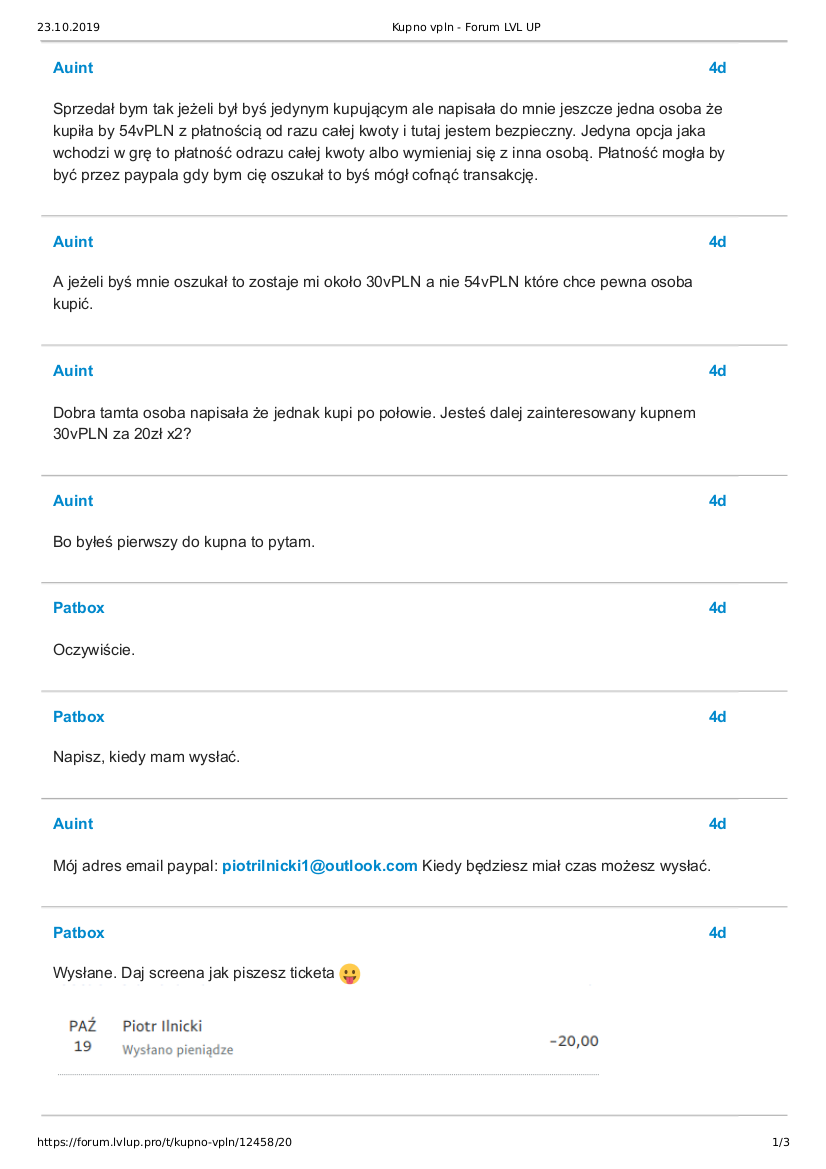The width and height of the screenshot is (826, 1169).
Task: Click the 4d timestamp of the 'Dobra tamta osoba' post
Action: tap(717, 371)
